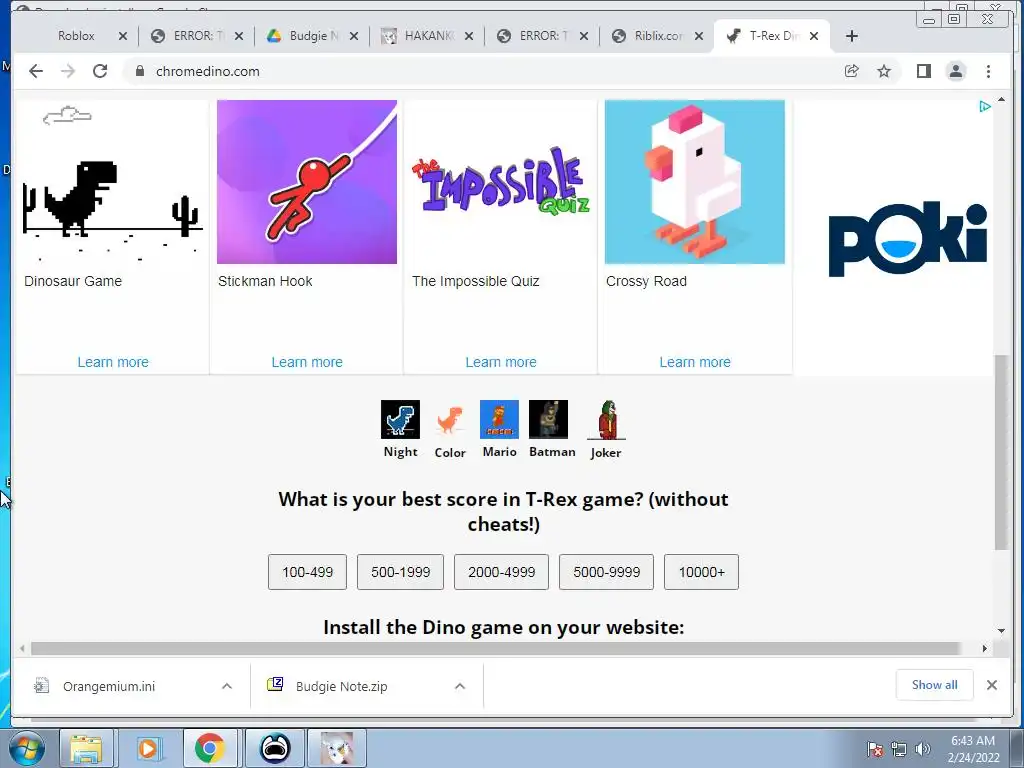Go back to the previous page
Screen dimensions: 1024x768
pos(35,71)
